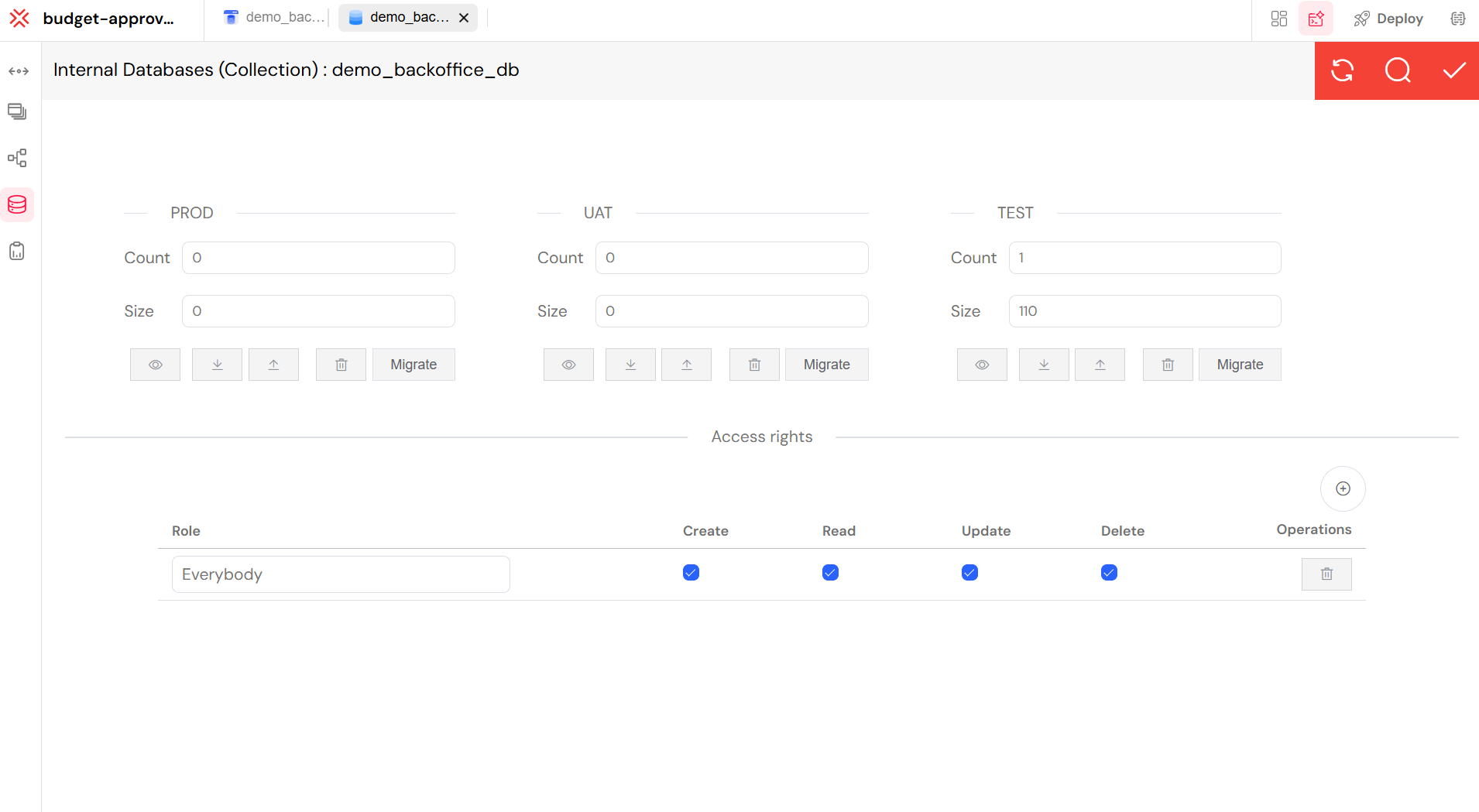Download PROD collection data
This screenshot has height=812, width=1479.
click(x=217, y=365)
